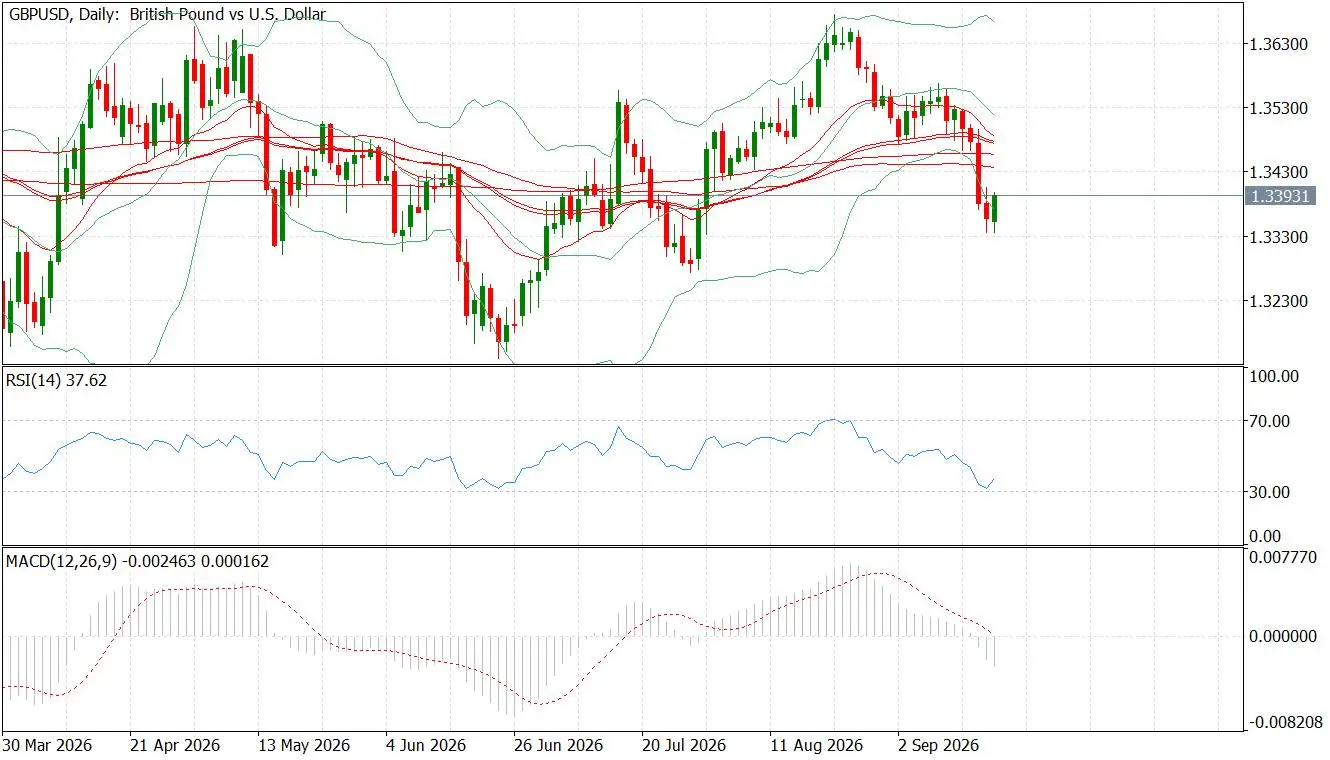Screen dimensions: 1330x760
Task: Click the 2 Sep 2026 date label
Action: pyautogui.click(x=939, y=746)
